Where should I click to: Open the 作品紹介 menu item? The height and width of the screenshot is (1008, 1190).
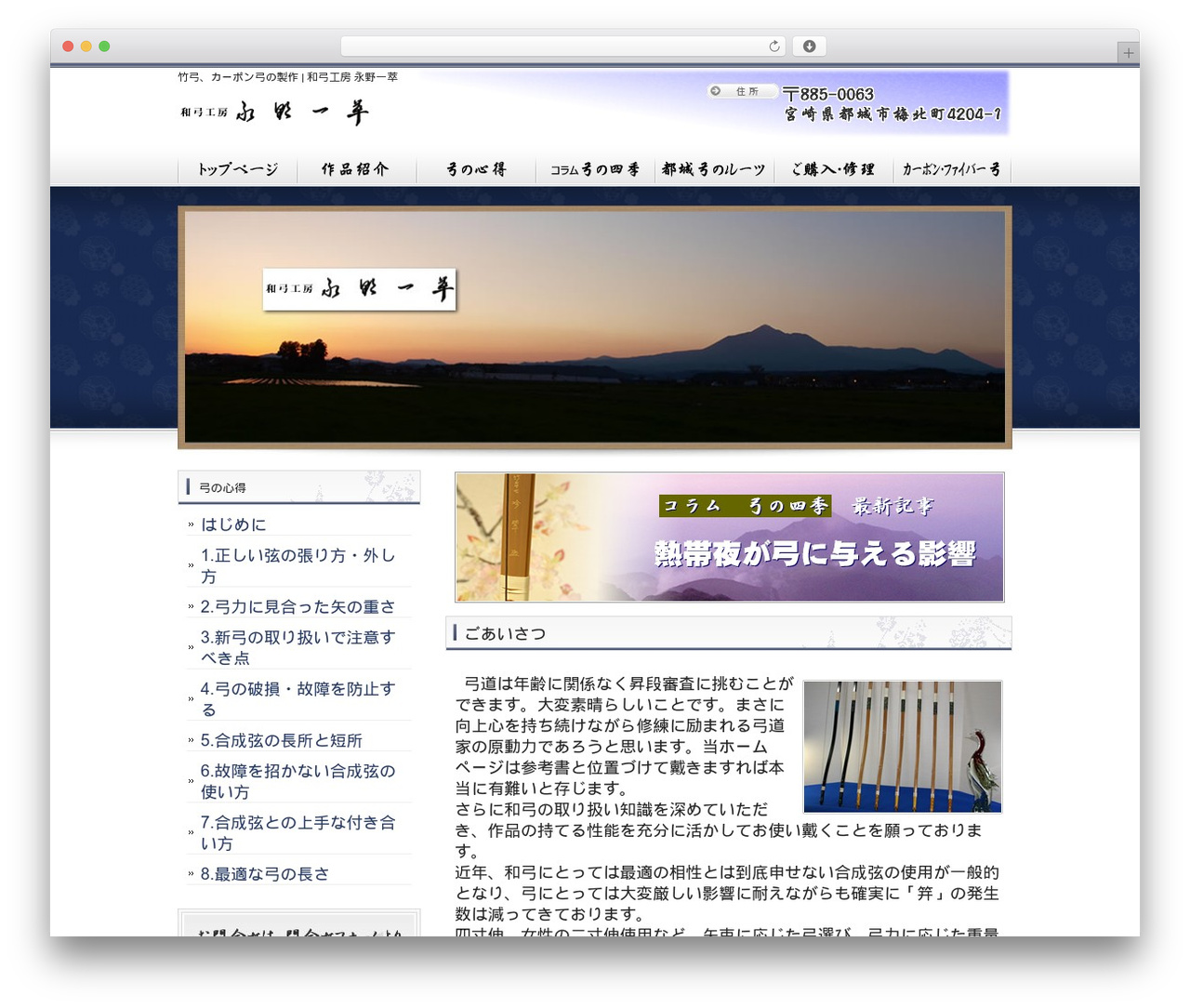coord(356,169)
